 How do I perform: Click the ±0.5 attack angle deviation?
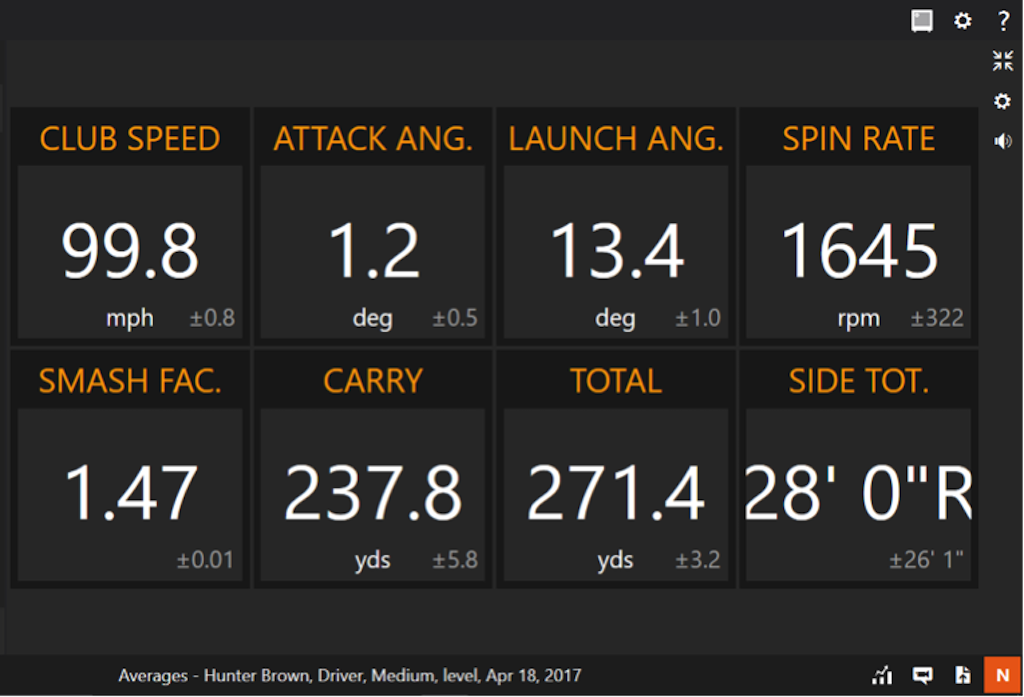click(455, 318)
